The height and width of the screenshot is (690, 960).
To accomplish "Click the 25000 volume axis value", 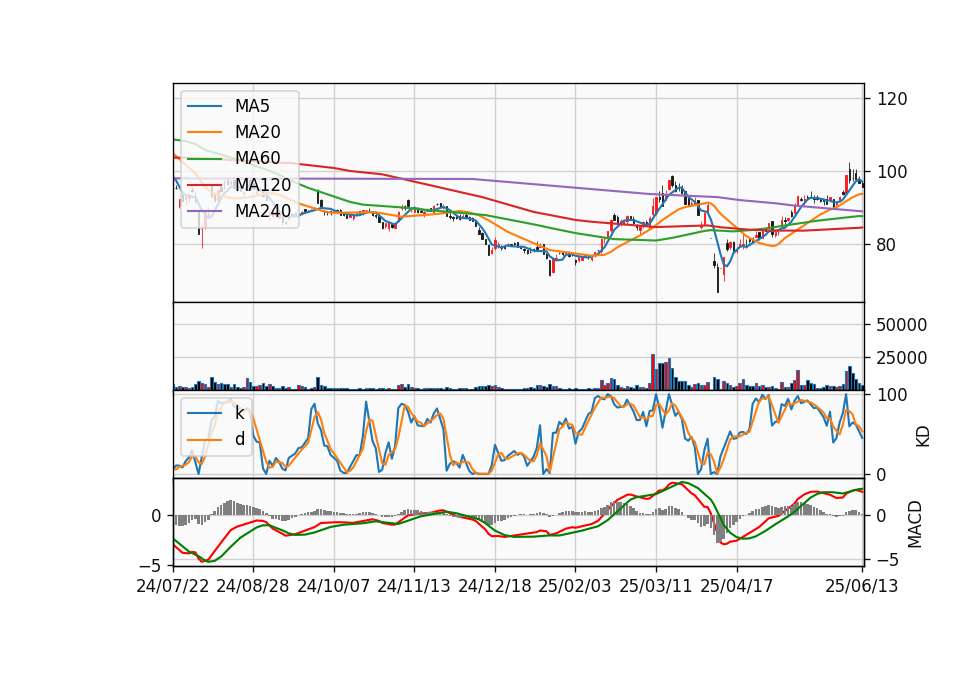I will tap(901, 358).
